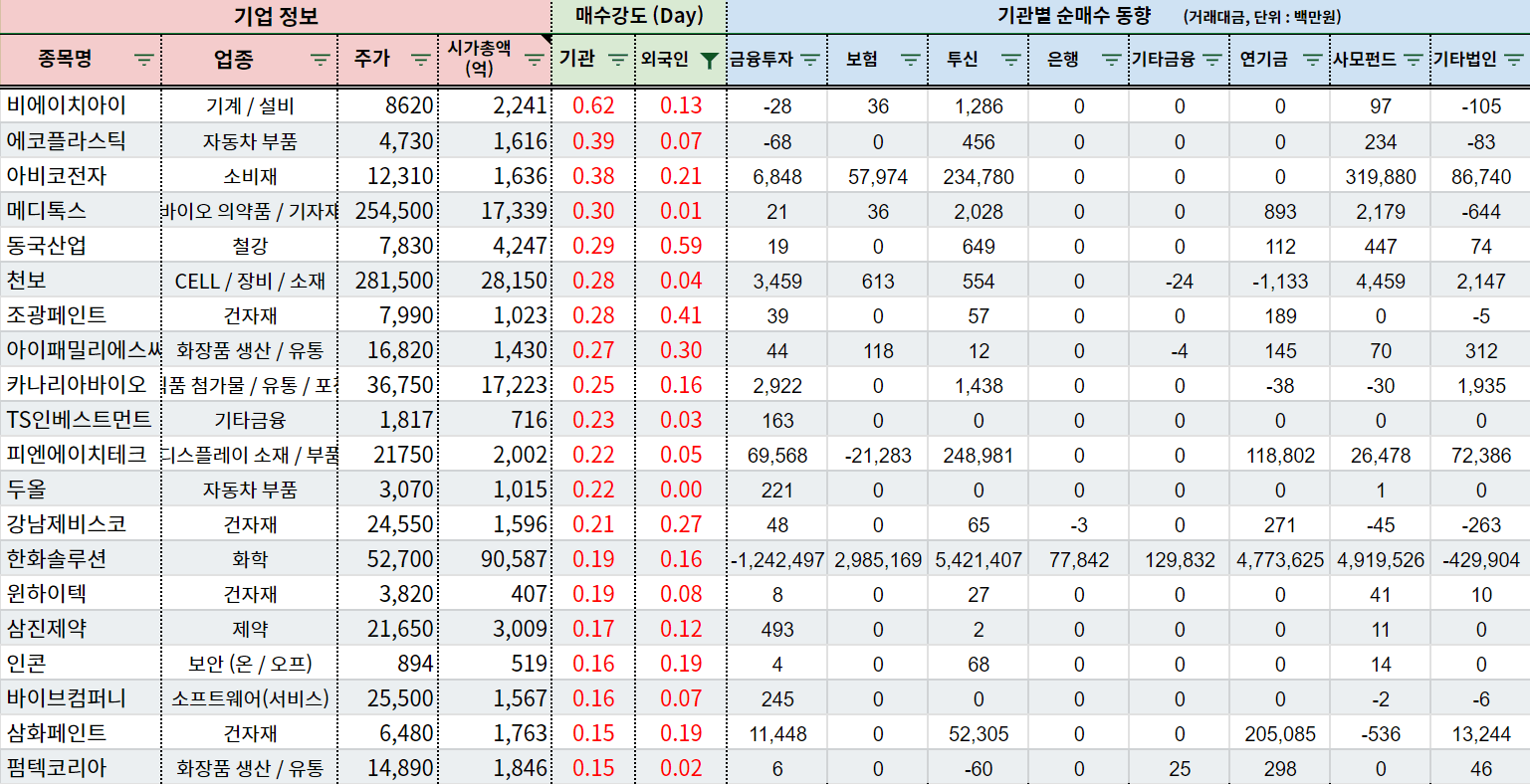This screenshot has height=784, width=1530.
Task: Open the 금융투자 column filter dropdown
Action: tap(810, 60)
